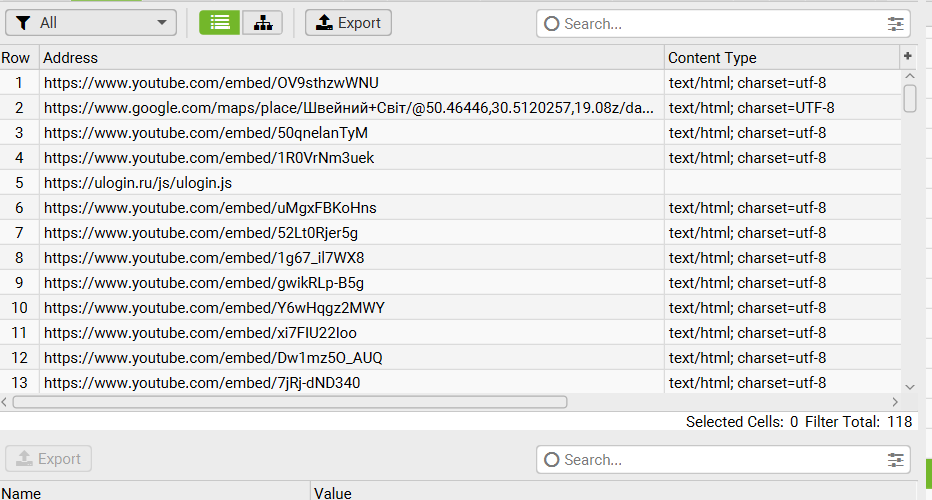Open lower search filter options icon

895,460
